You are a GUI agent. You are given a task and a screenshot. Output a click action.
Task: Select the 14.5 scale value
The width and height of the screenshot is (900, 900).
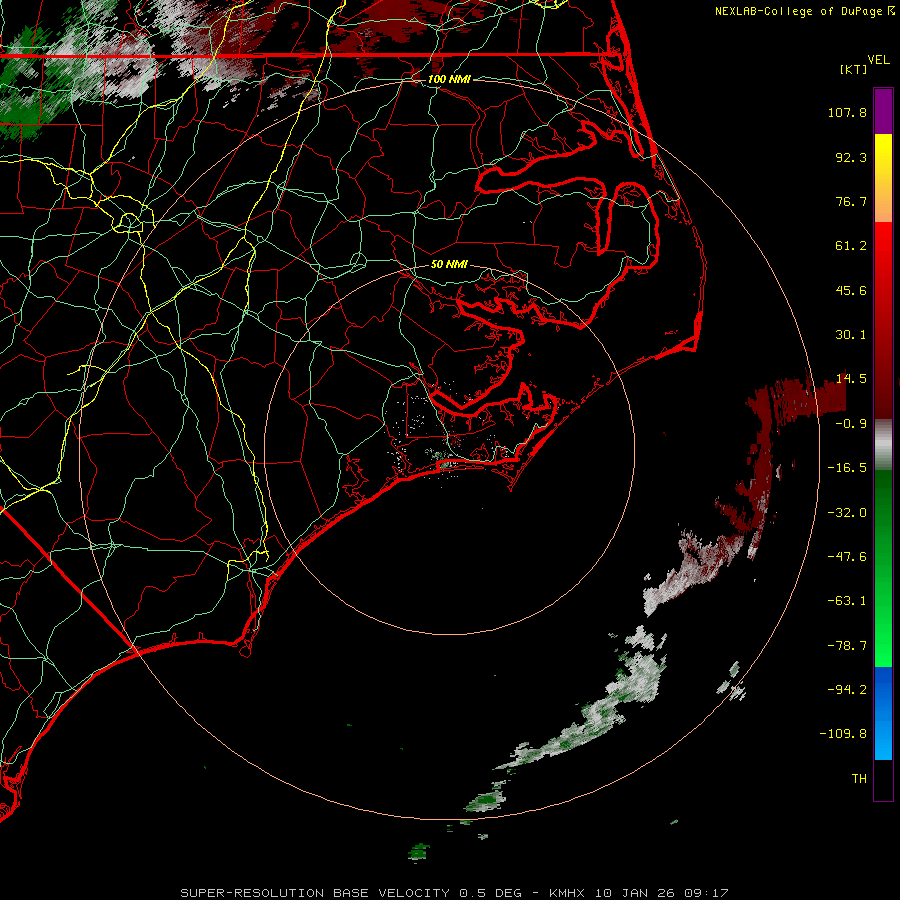click(851, 379)
